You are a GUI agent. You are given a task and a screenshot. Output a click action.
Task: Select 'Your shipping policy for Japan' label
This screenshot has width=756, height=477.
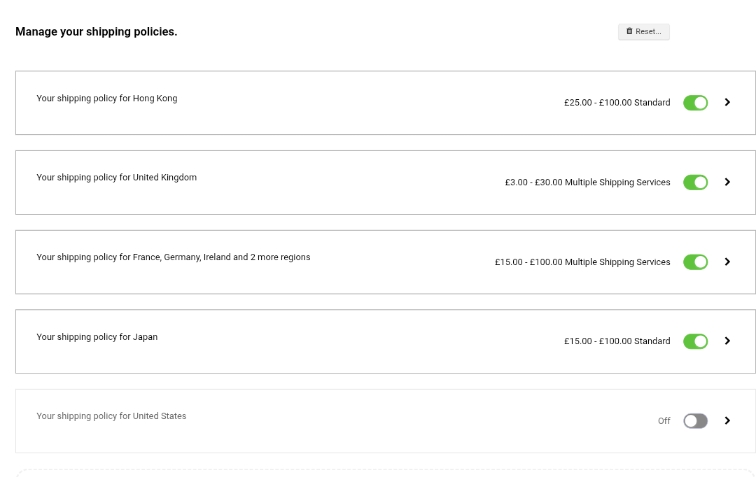(x=97, y=337)
